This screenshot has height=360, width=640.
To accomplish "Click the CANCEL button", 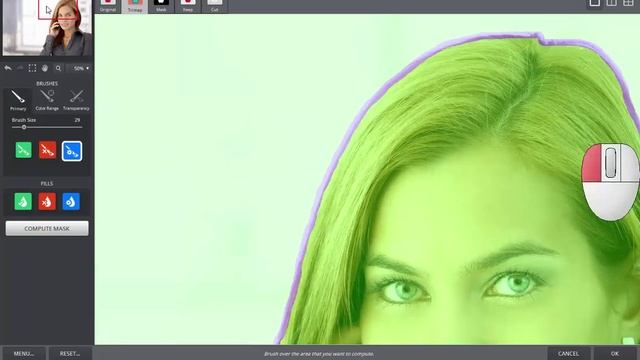I will pos(568,353).
